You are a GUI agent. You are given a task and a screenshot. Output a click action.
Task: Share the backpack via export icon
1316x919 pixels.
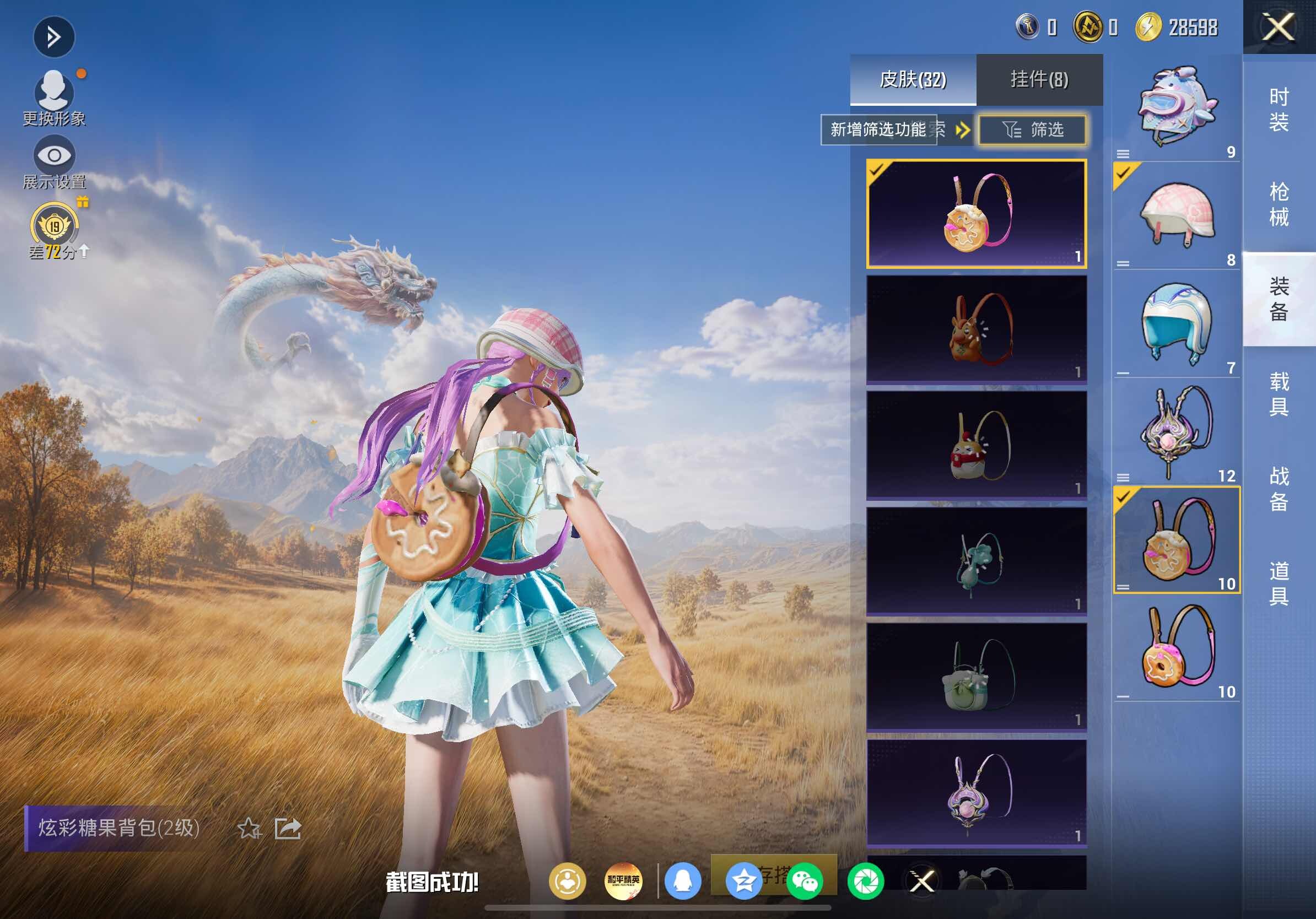288,828
